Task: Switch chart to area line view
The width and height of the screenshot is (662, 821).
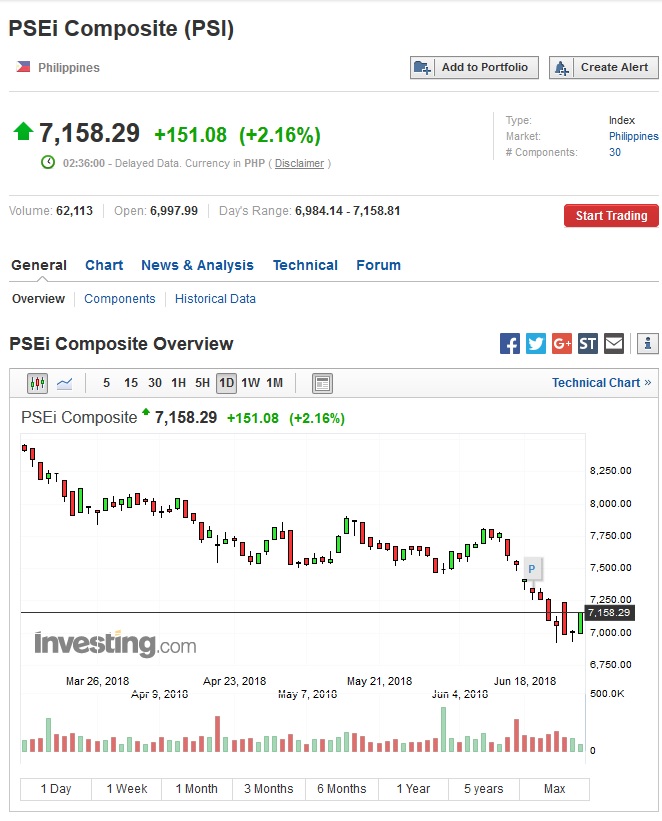Action: click(64, 383)
